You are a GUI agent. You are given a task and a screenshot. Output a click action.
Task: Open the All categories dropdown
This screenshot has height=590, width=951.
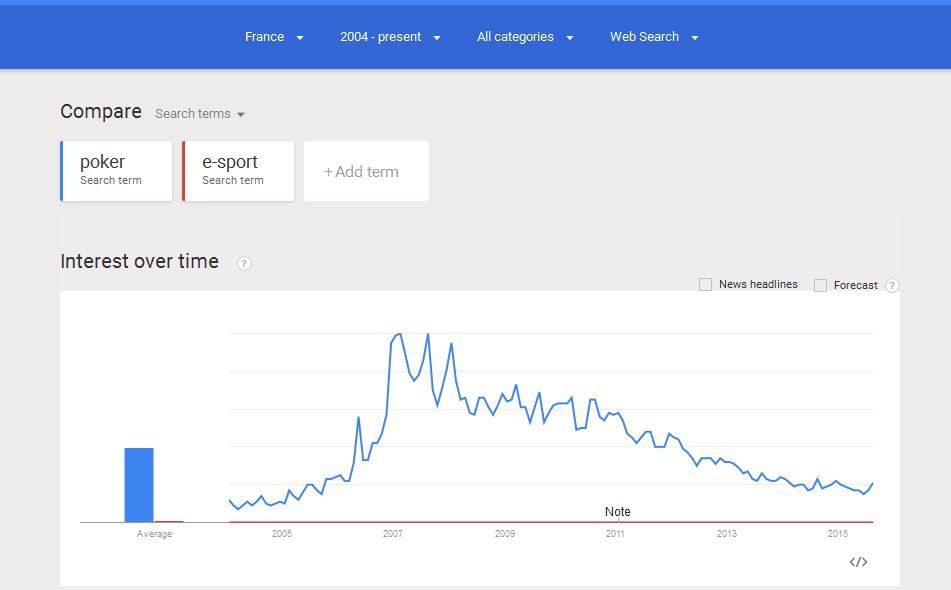pos(525,37)
